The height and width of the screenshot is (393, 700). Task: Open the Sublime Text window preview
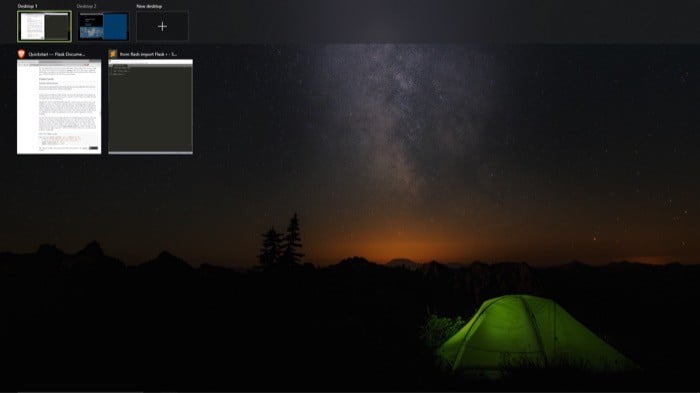tap(150, 107)
